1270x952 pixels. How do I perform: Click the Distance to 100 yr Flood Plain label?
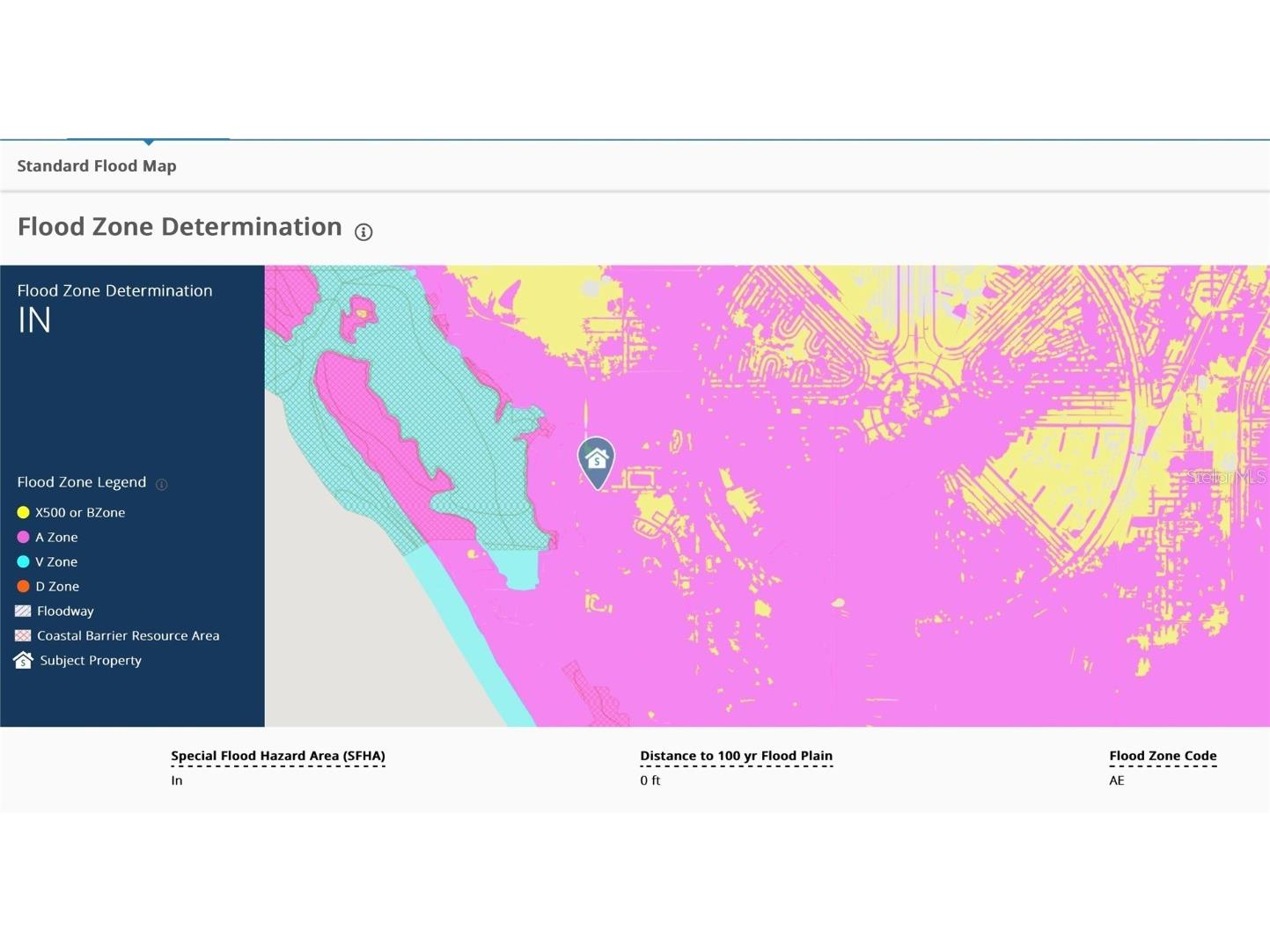pos(736,756)
